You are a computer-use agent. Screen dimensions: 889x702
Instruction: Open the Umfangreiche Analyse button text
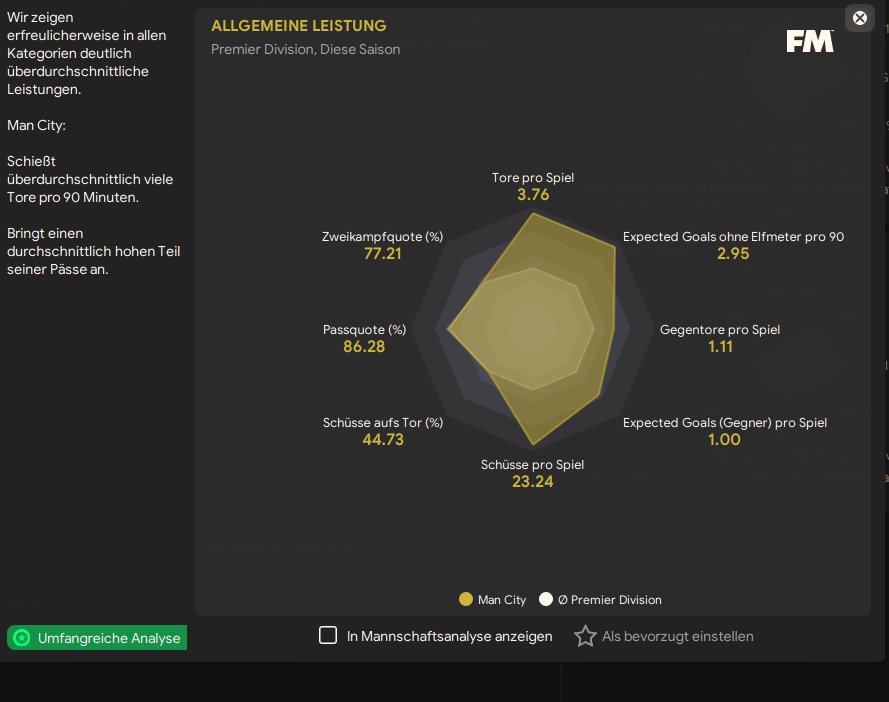tap(109, 638)
